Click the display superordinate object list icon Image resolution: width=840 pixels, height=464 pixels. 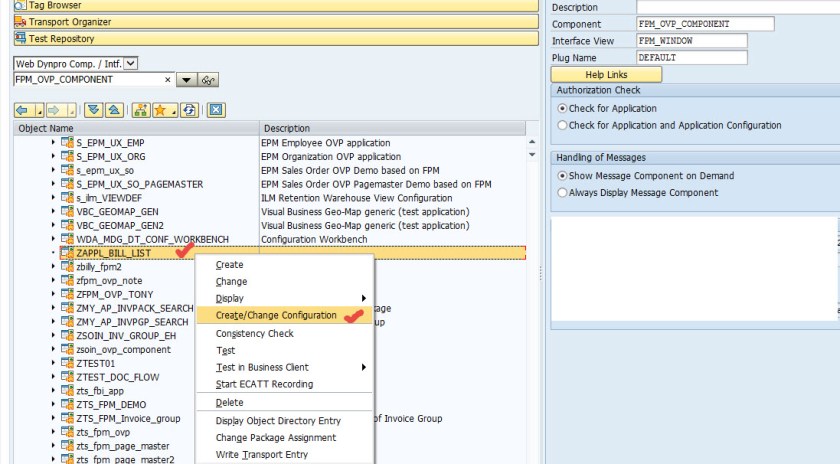coord(141,110)
